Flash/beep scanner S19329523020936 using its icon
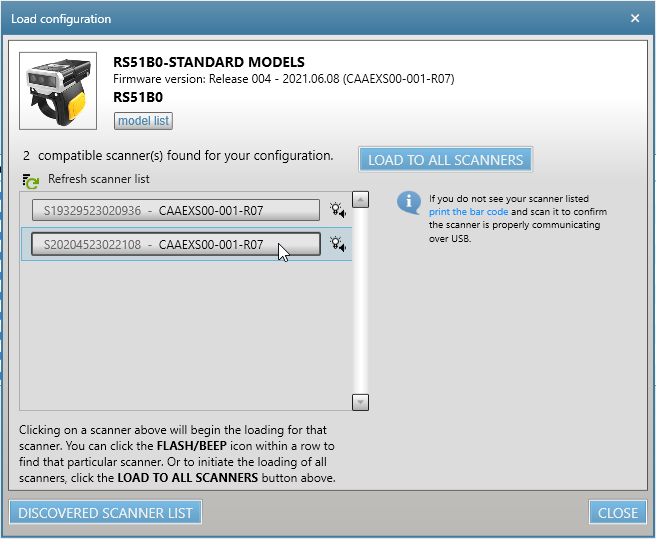656x539 pixels. click(x=337, y=210)
